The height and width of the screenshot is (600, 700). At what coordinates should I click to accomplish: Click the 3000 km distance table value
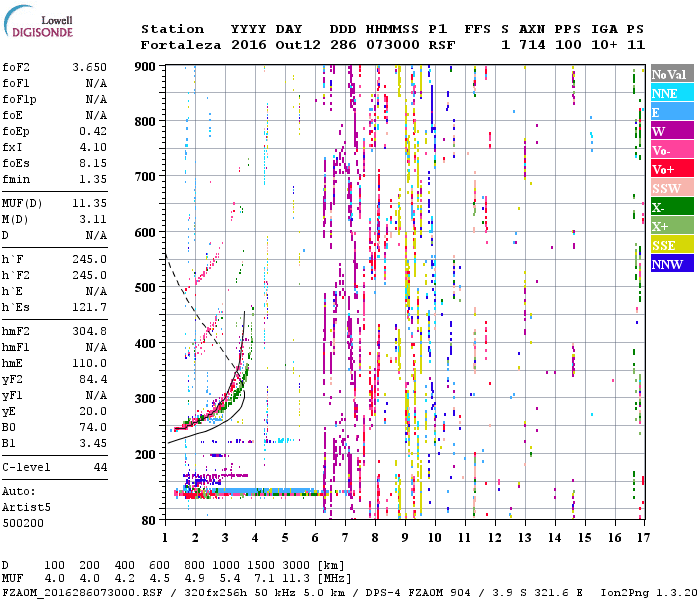click(296, 566)
